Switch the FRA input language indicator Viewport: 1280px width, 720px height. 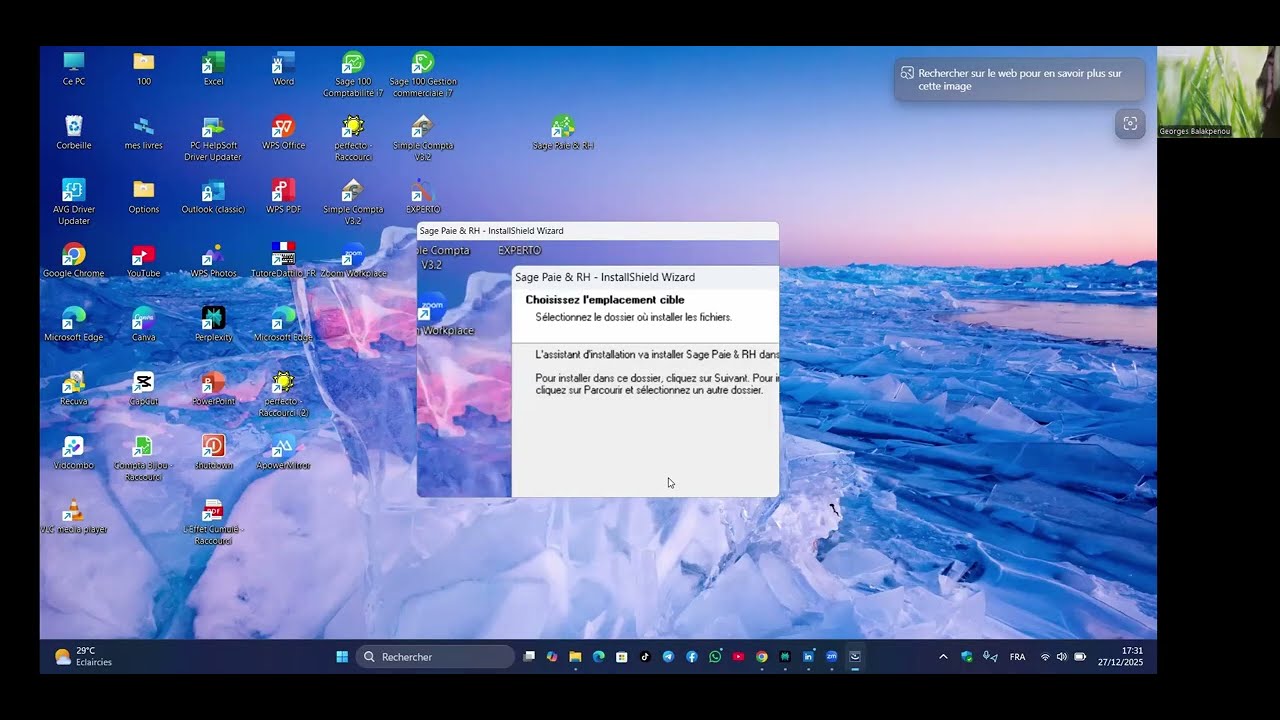(x=1018, y=657)
